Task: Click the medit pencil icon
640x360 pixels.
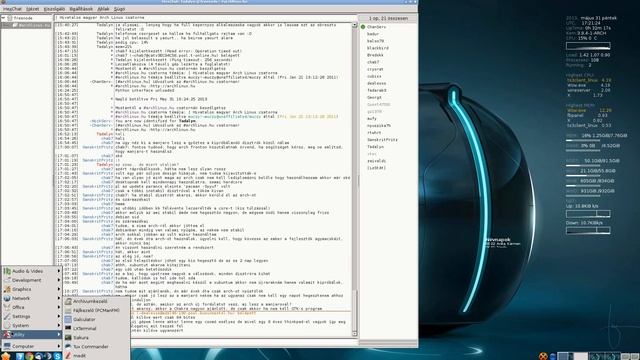Action: click(68, 356)
